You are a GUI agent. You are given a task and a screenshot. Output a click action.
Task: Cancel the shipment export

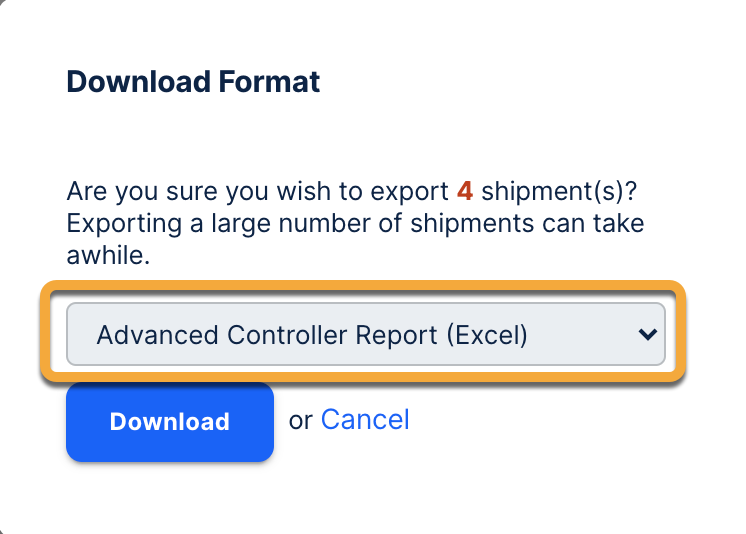(365, 420)
